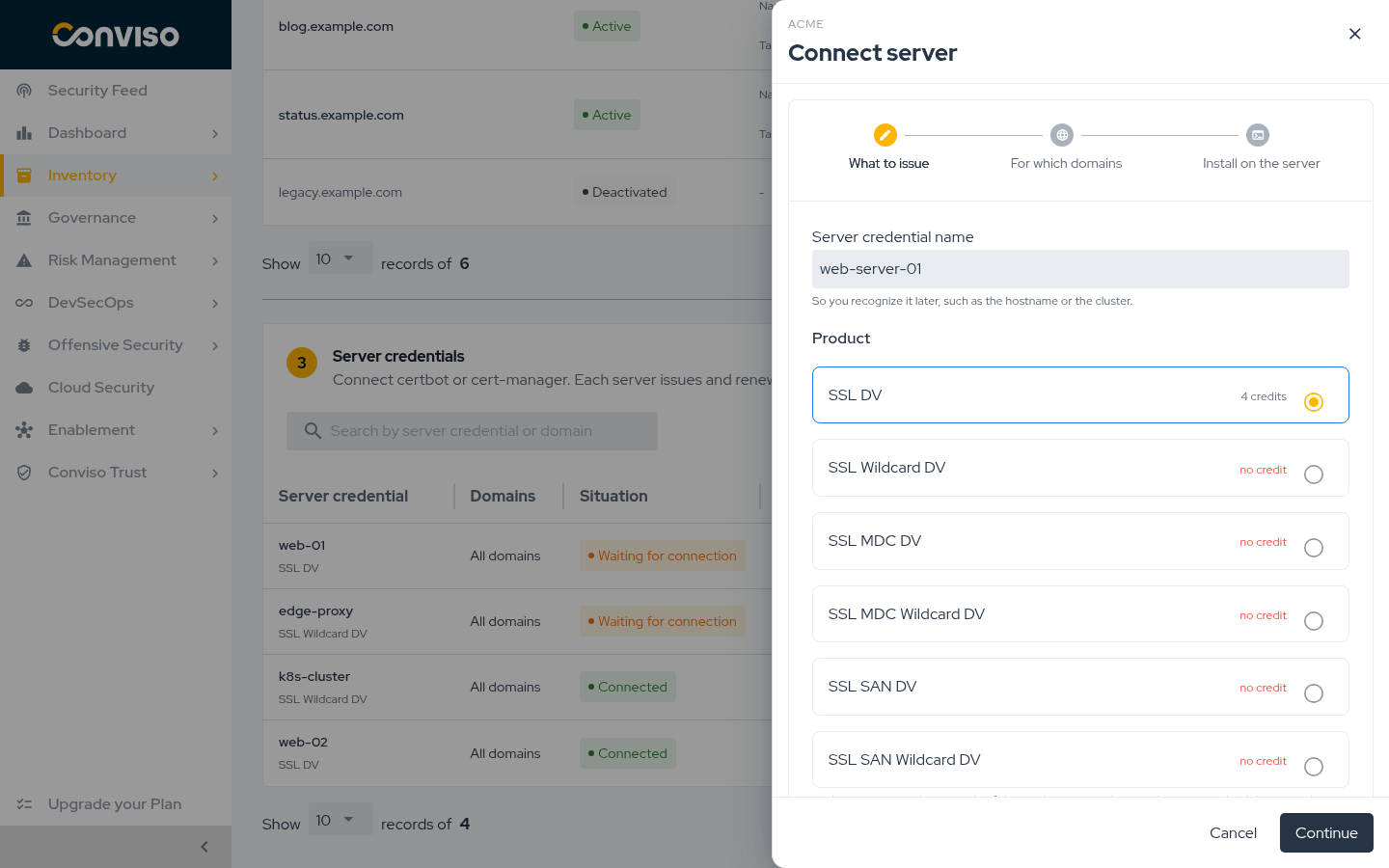Expand the Governance submenu chevron
This screenshot has height=868, width=1389.
(x=215, y=219)
